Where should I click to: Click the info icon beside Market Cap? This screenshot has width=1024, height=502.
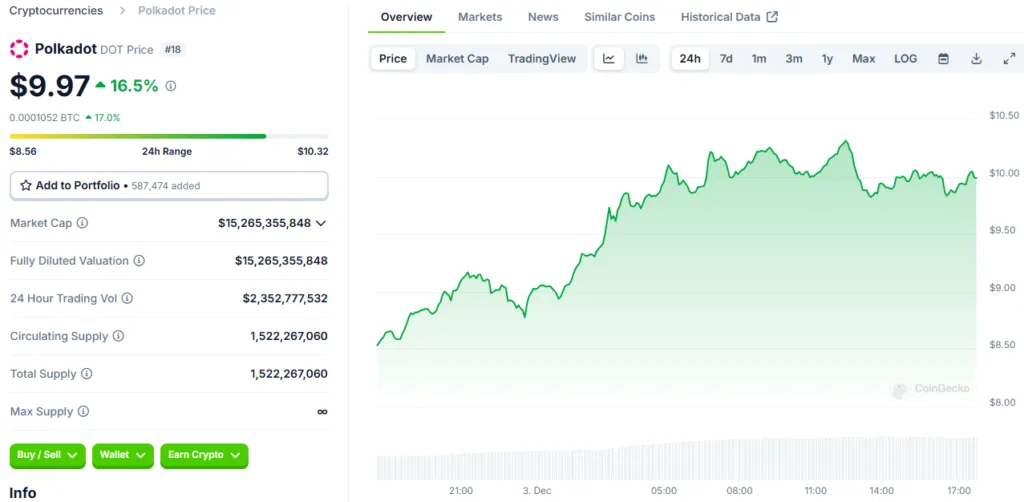tap(82, 223)
